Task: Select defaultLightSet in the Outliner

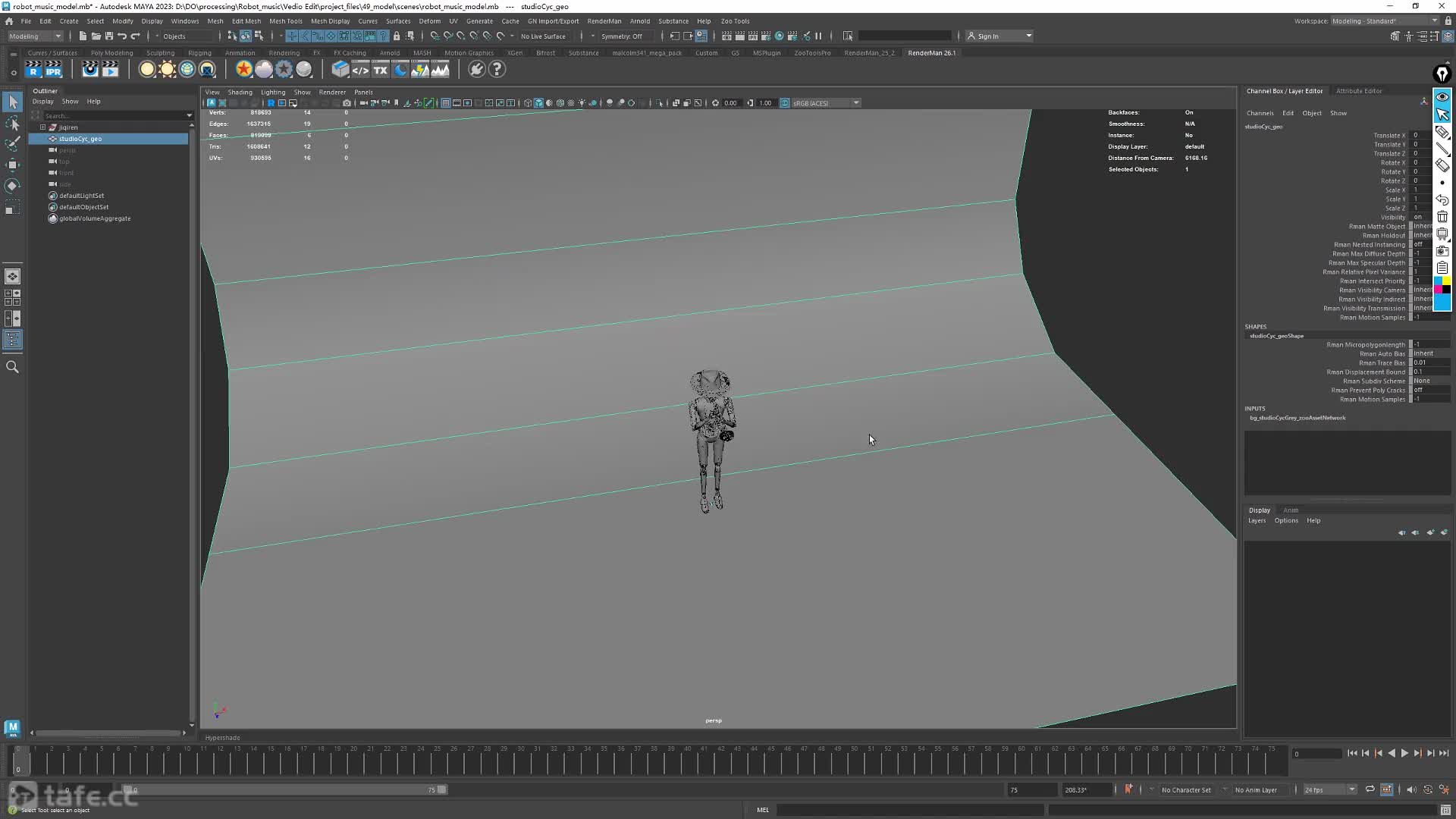Action: point(81,196)
